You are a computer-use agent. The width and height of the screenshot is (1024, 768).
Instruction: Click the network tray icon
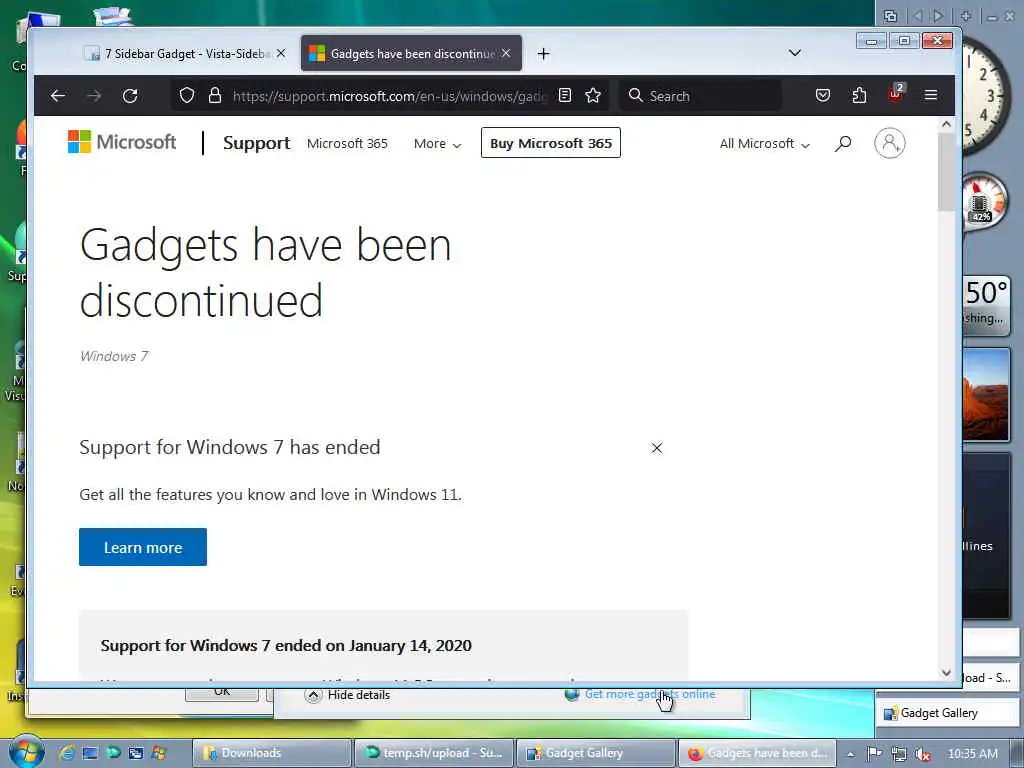[899, 754]
